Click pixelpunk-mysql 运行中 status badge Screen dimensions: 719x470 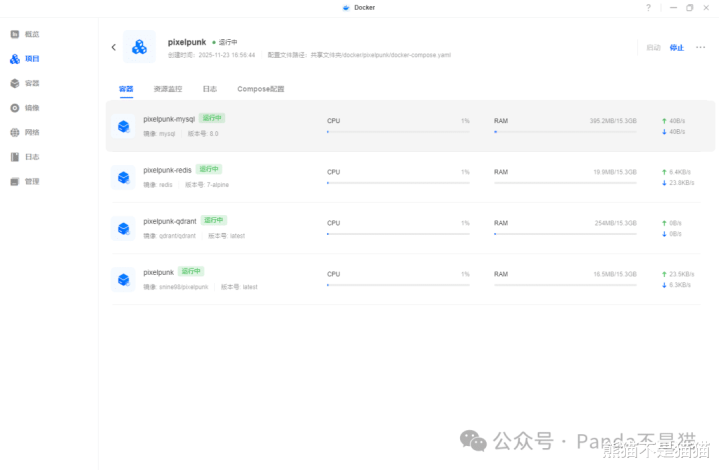click(212, 118)
